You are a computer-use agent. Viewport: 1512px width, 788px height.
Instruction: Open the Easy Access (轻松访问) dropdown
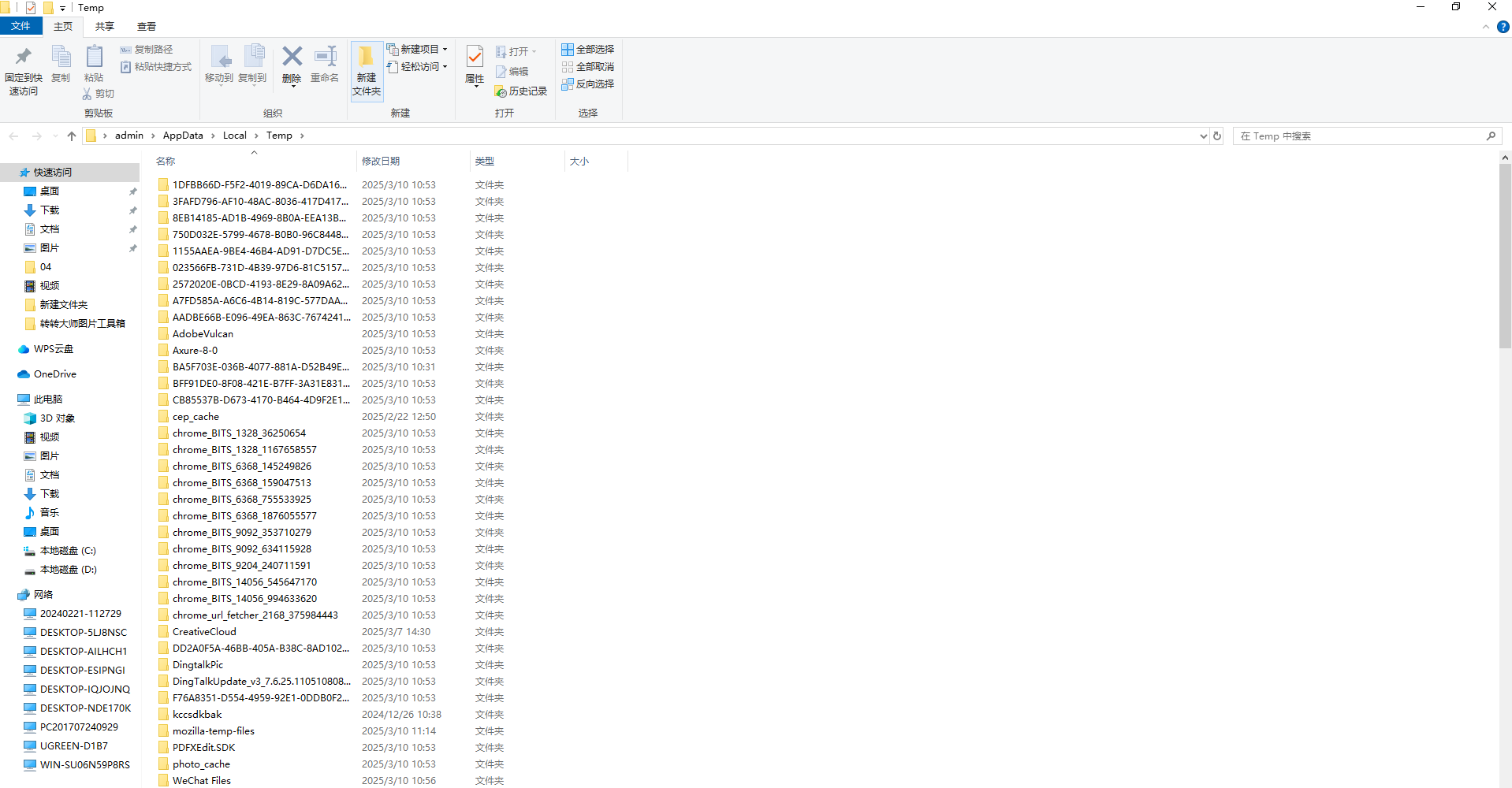419,67
